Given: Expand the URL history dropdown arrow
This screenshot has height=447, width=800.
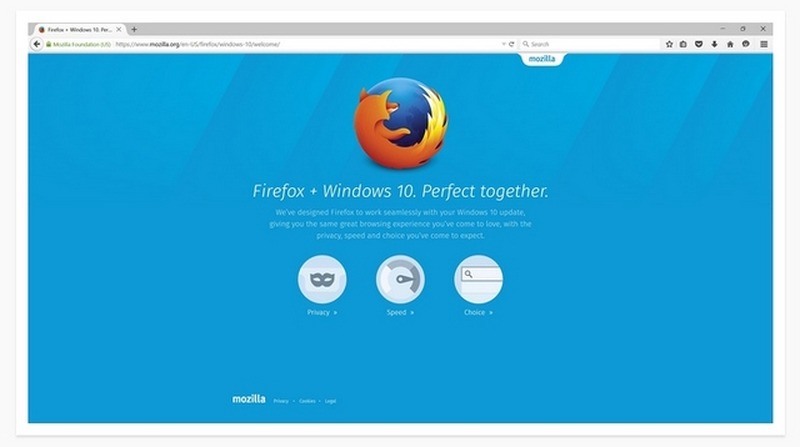Looking at the screenshot, I should tap(504, 44).
